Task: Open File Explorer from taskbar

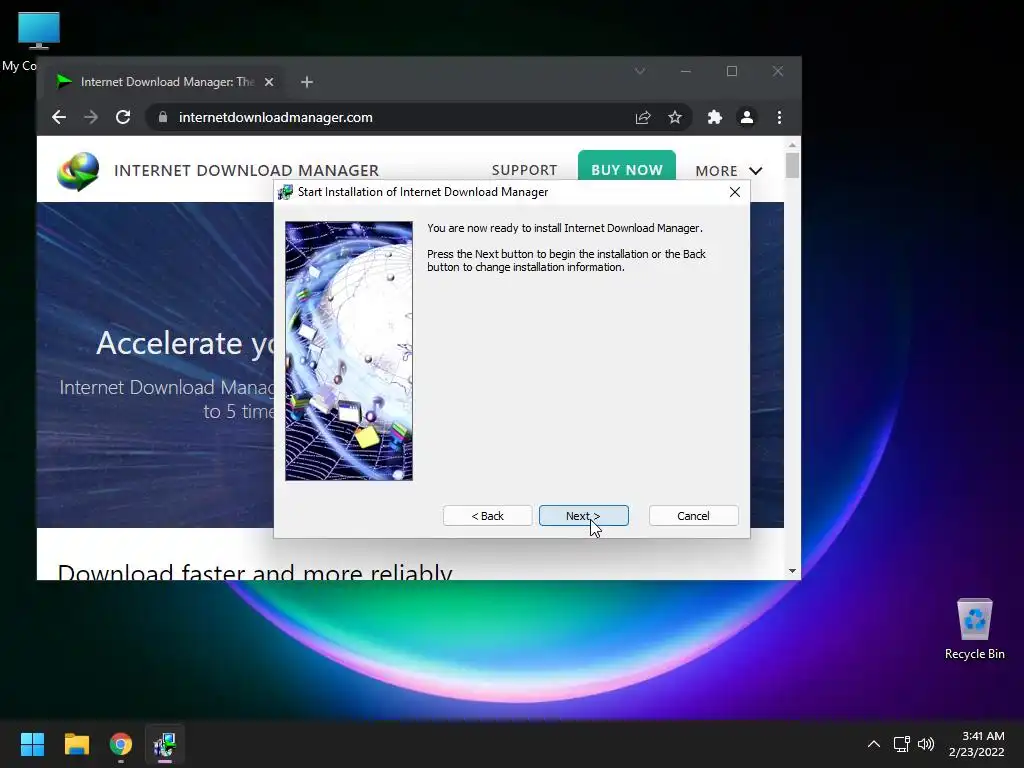Action: (x=76, y=744)
